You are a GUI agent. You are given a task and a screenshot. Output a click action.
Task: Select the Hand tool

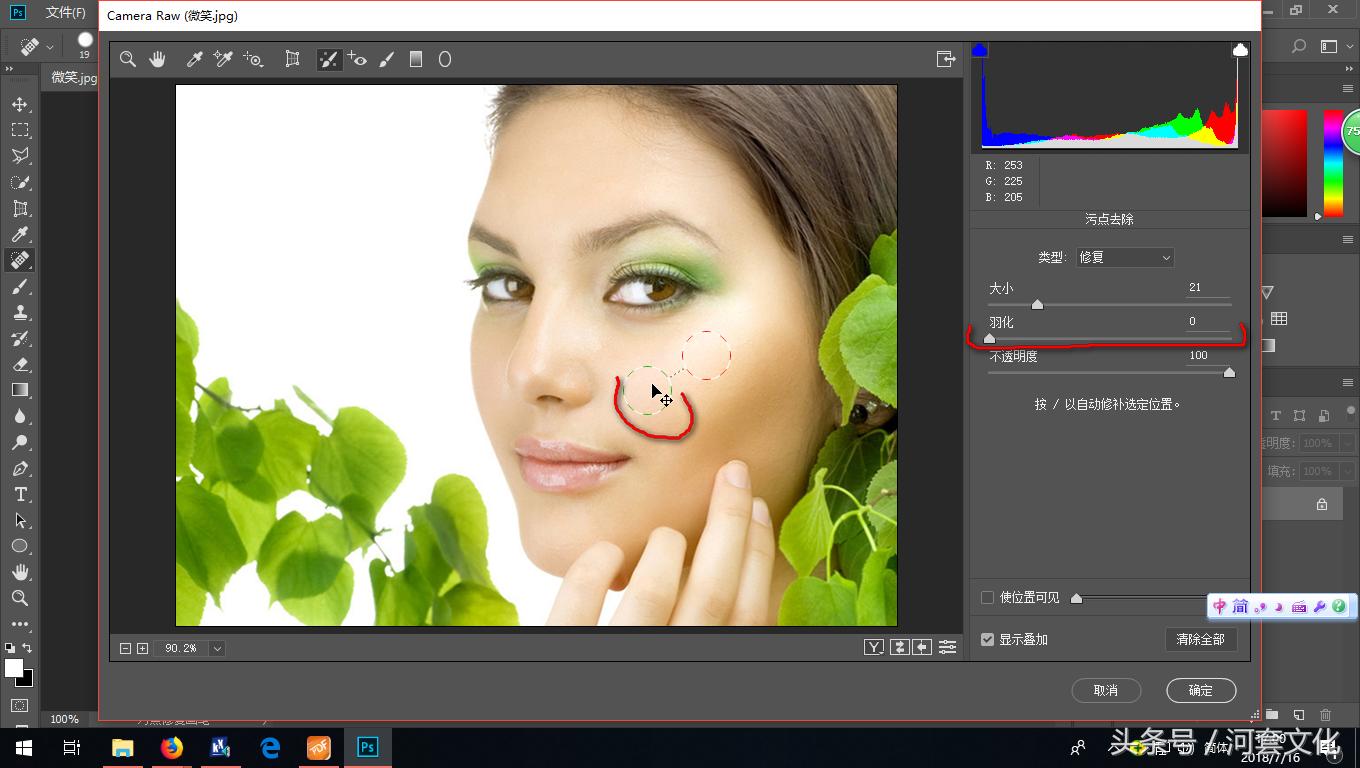(157, 59)
